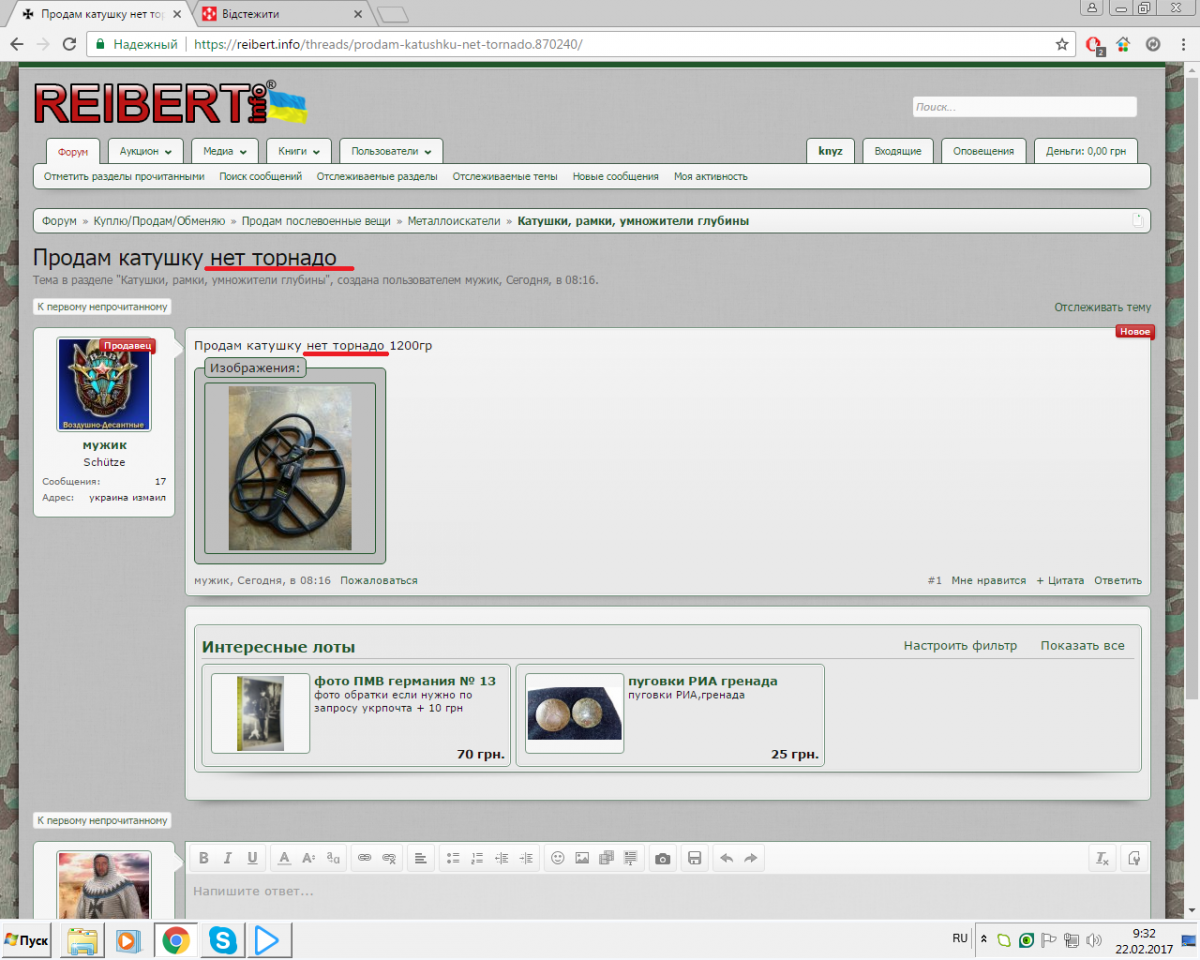Expand the Пользователи dropdown menu

[x=391, y=151]
